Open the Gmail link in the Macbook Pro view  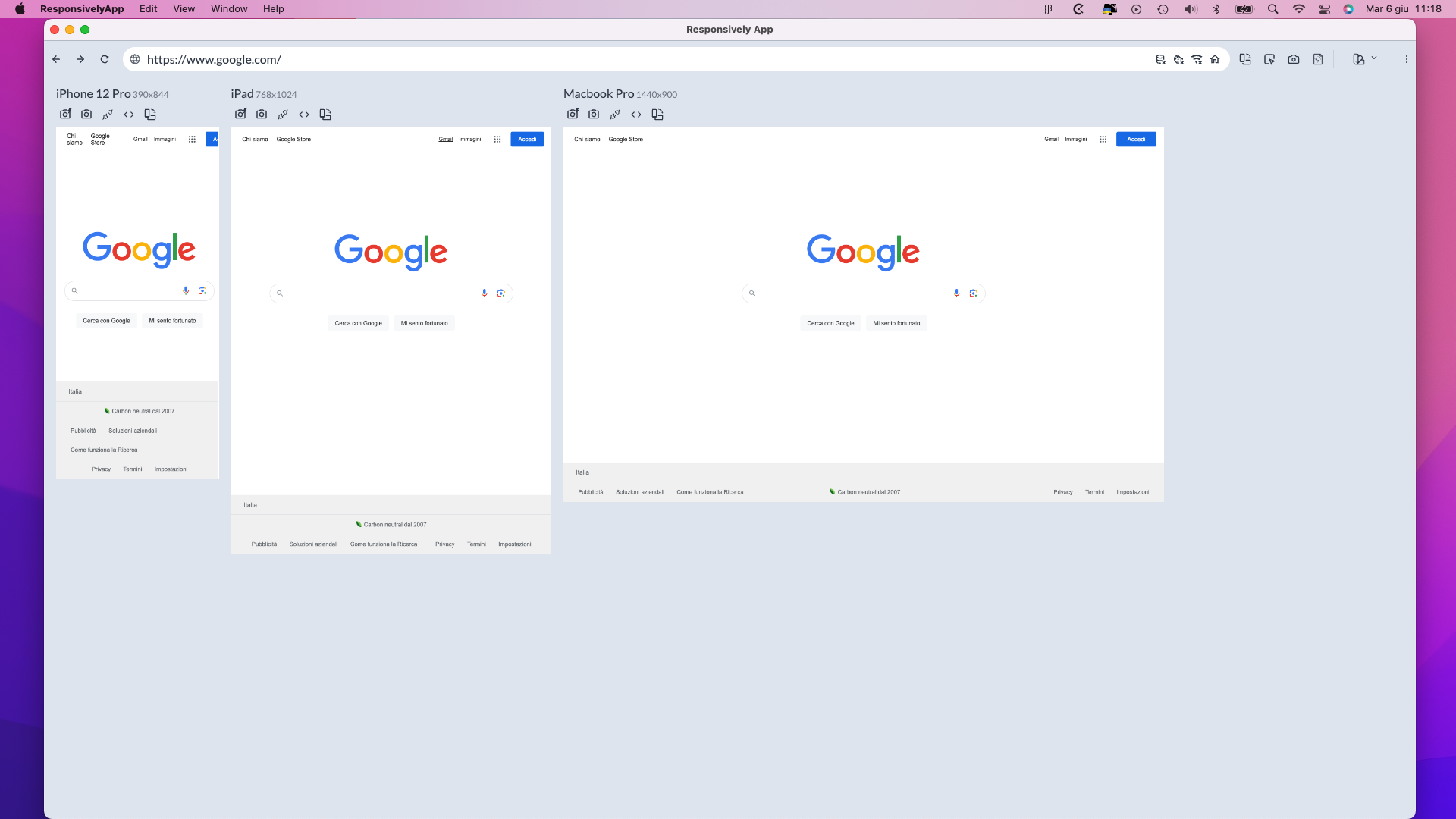(x=1051, y=140)
